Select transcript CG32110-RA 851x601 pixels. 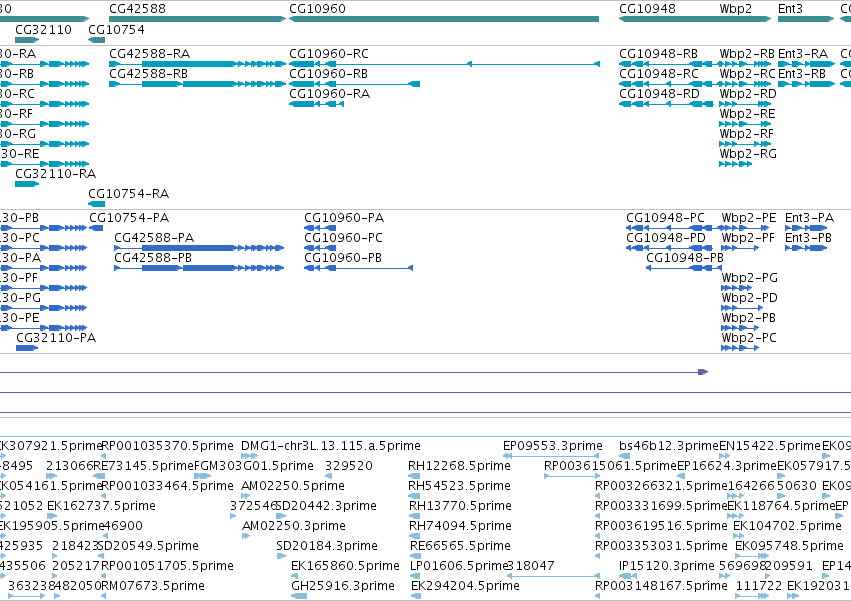coord(55,174)
